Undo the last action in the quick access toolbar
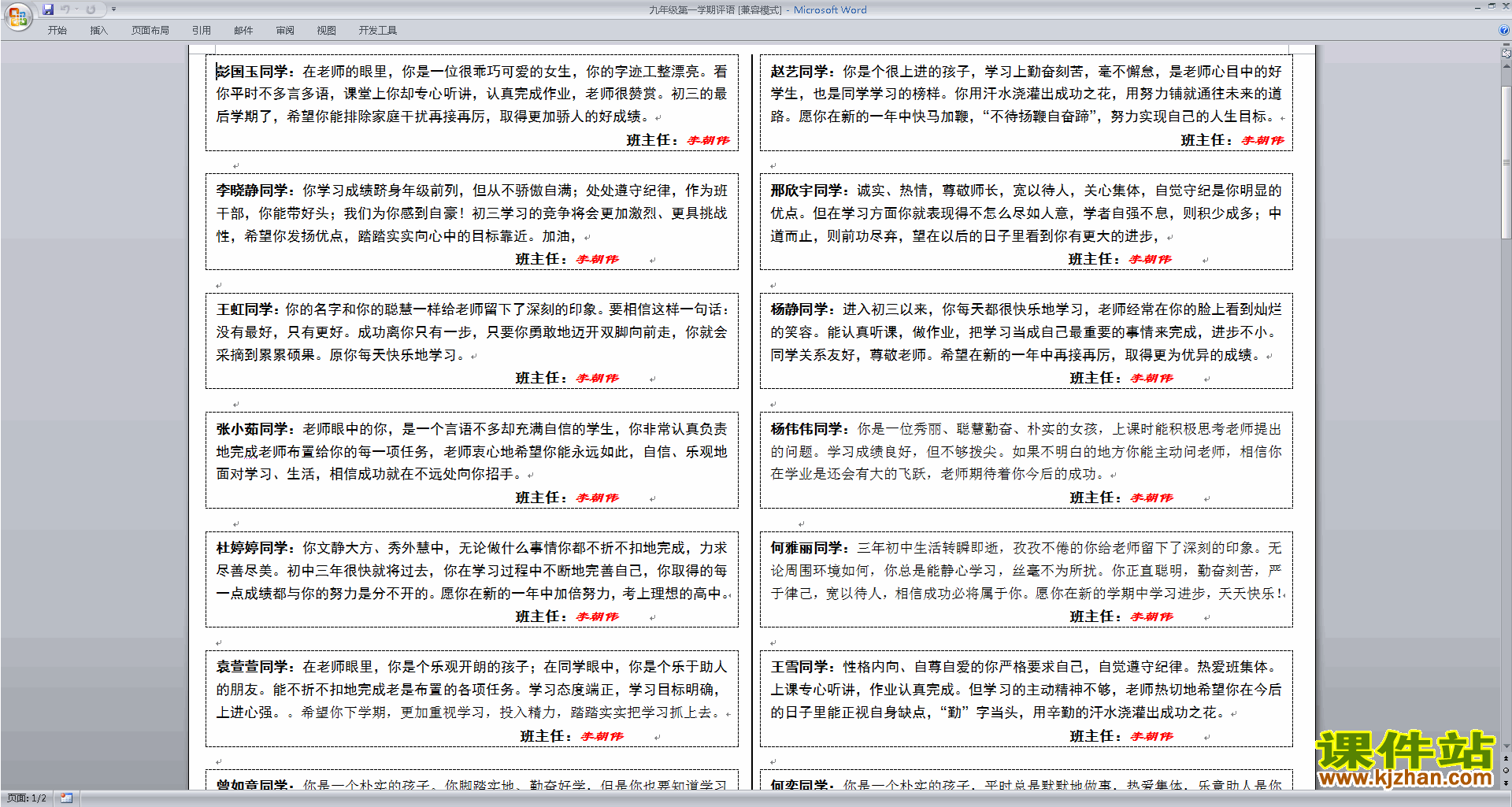This screenshot has height=807, width=1512. click(65, 9)
